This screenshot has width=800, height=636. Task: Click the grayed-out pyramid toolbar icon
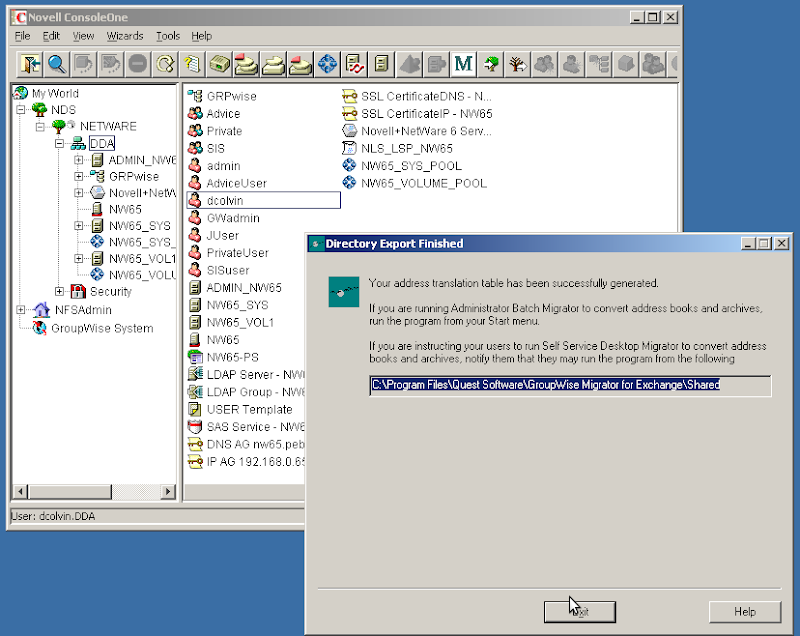click(409, 64)
